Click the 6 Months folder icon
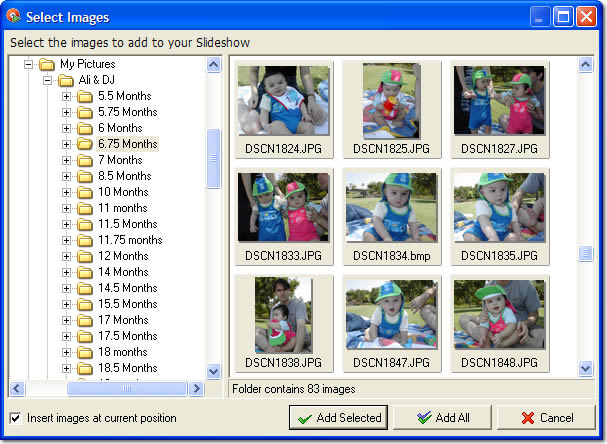This screenshot has height=444, width=607. 85,128
